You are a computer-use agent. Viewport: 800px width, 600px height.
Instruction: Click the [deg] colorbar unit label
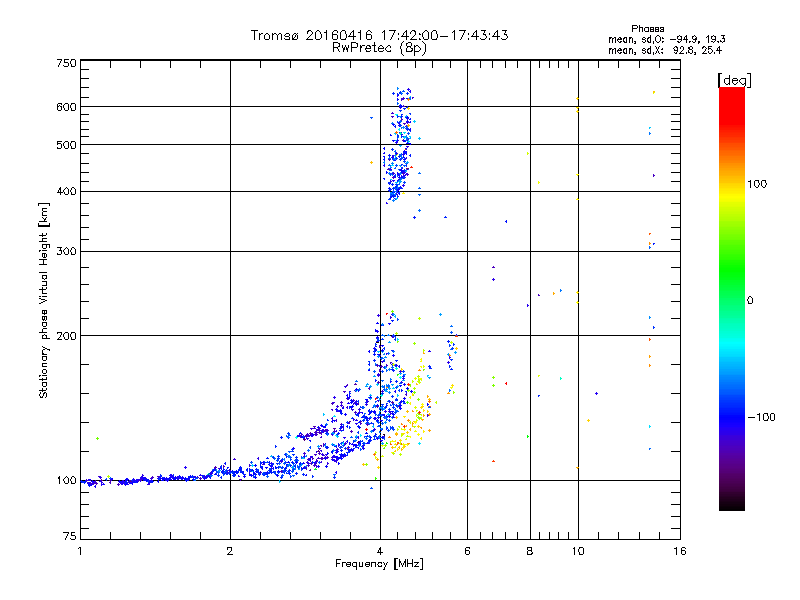point(735,79)
